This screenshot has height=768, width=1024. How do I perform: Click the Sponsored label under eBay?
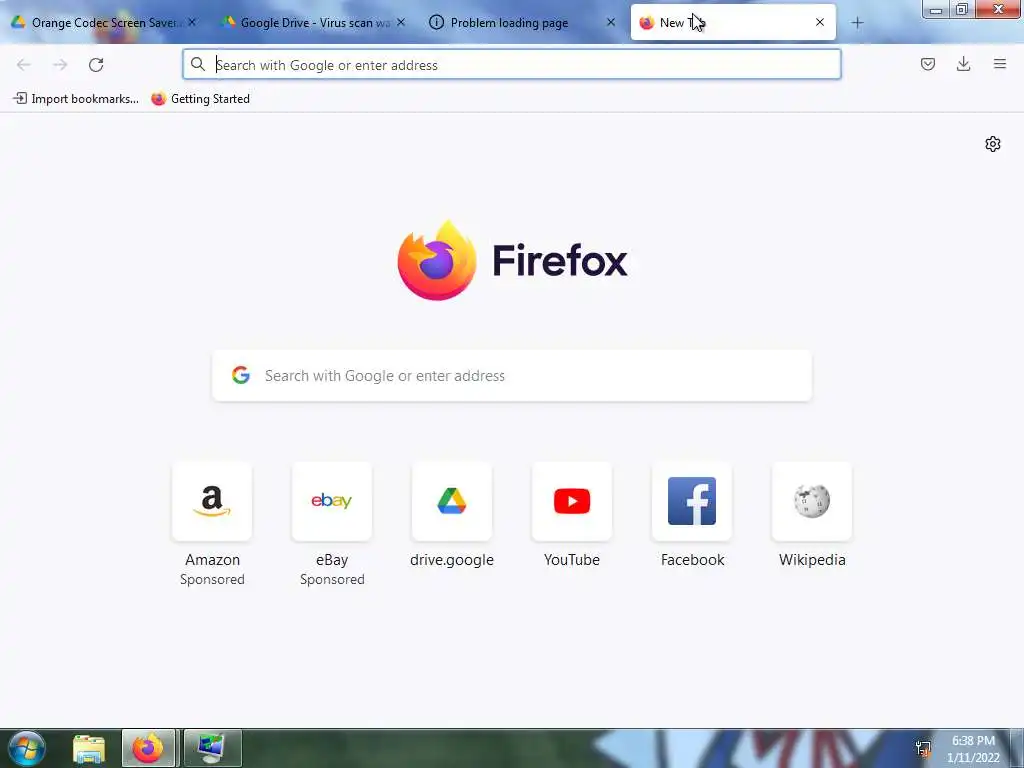coord(332,579)
